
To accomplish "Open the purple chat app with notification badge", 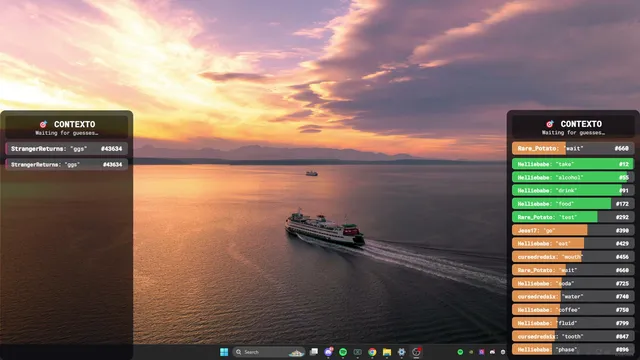I will pyautogui.click(x=329, y=352).
